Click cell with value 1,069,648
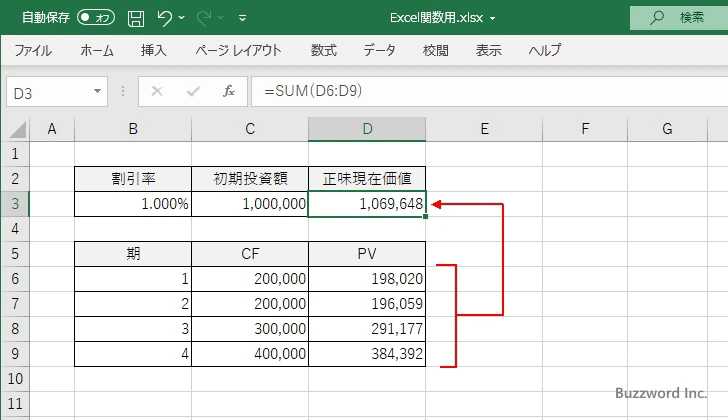 [x=367, y=204]
